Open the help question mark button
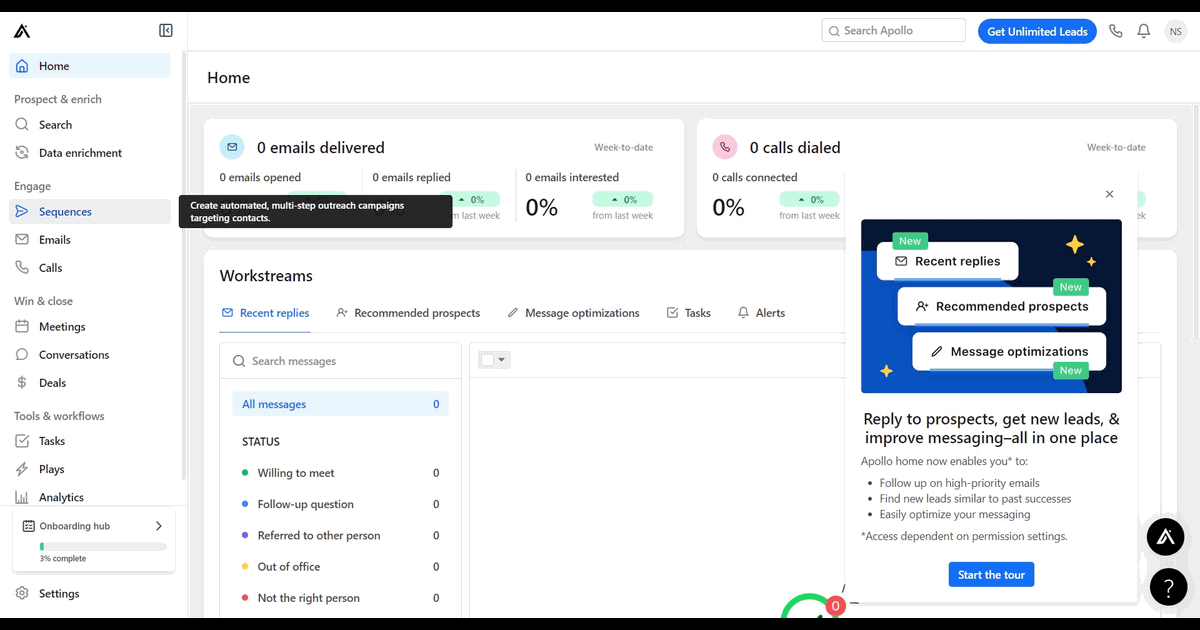 [x=1168, y=587]
